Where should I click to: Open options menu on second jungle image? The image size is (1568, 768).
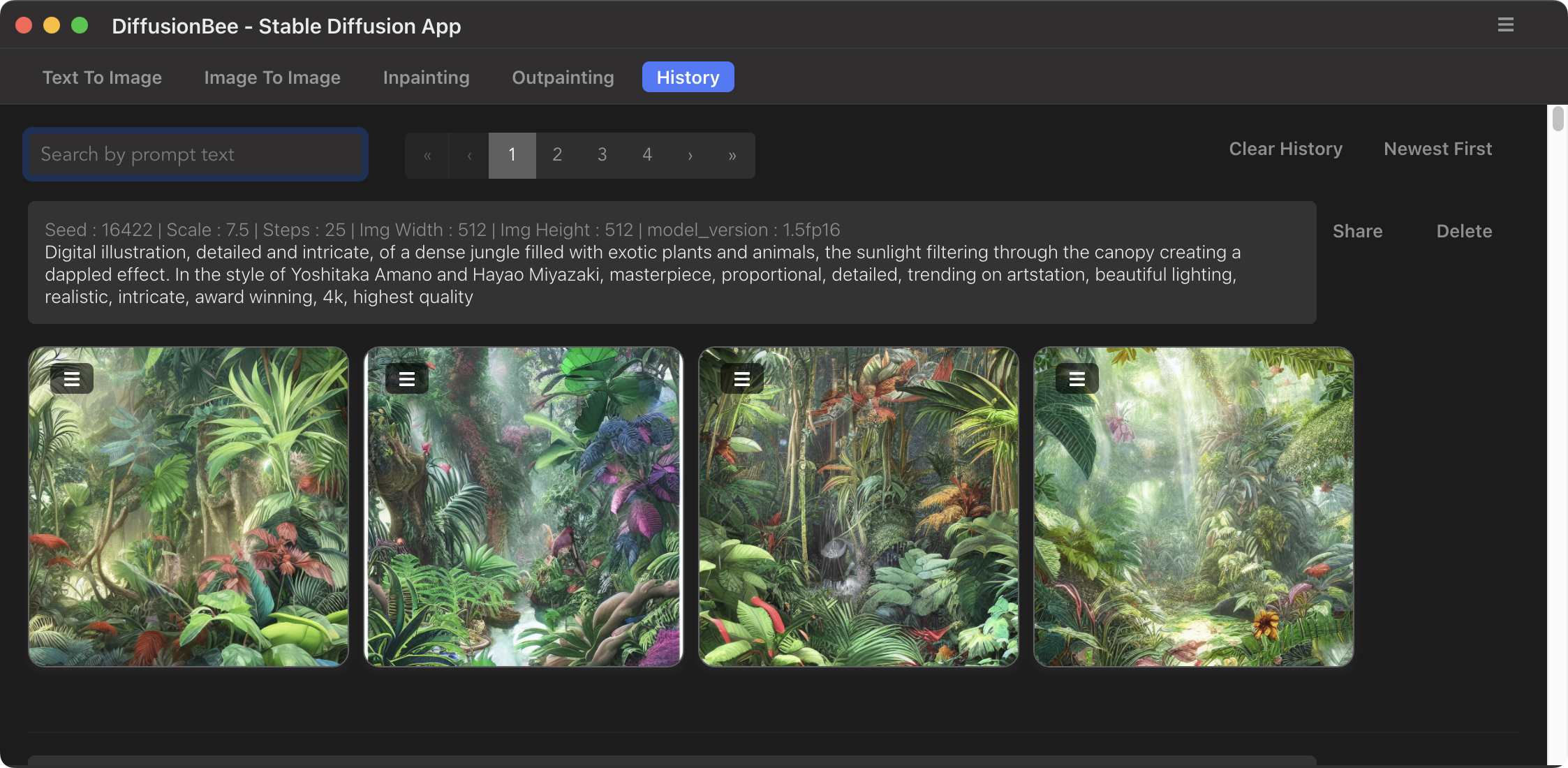point(407,378)
